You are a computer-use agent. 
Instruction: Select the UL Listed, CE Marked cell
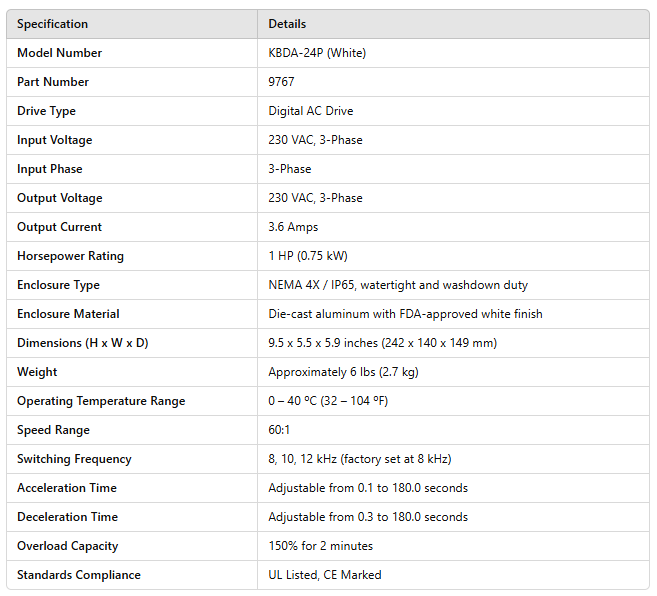coord(324,575)
